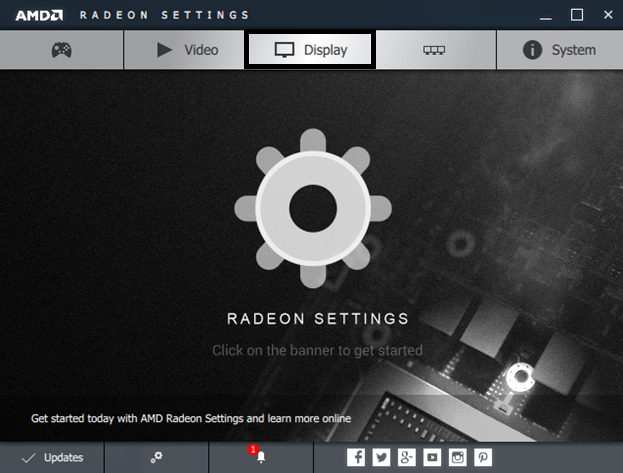Click the 'Get started today with AMD Radeon Settings' link
The height and width of the screenshot is (473, 623).
[x=191, y=419]
